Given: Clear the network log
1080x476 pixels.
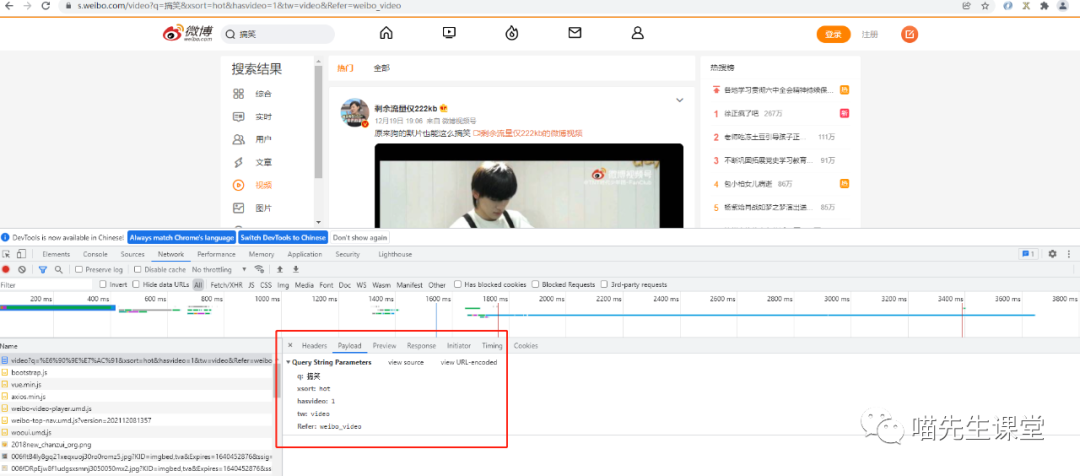Looking at the screenshot, I should pos(22,269).
